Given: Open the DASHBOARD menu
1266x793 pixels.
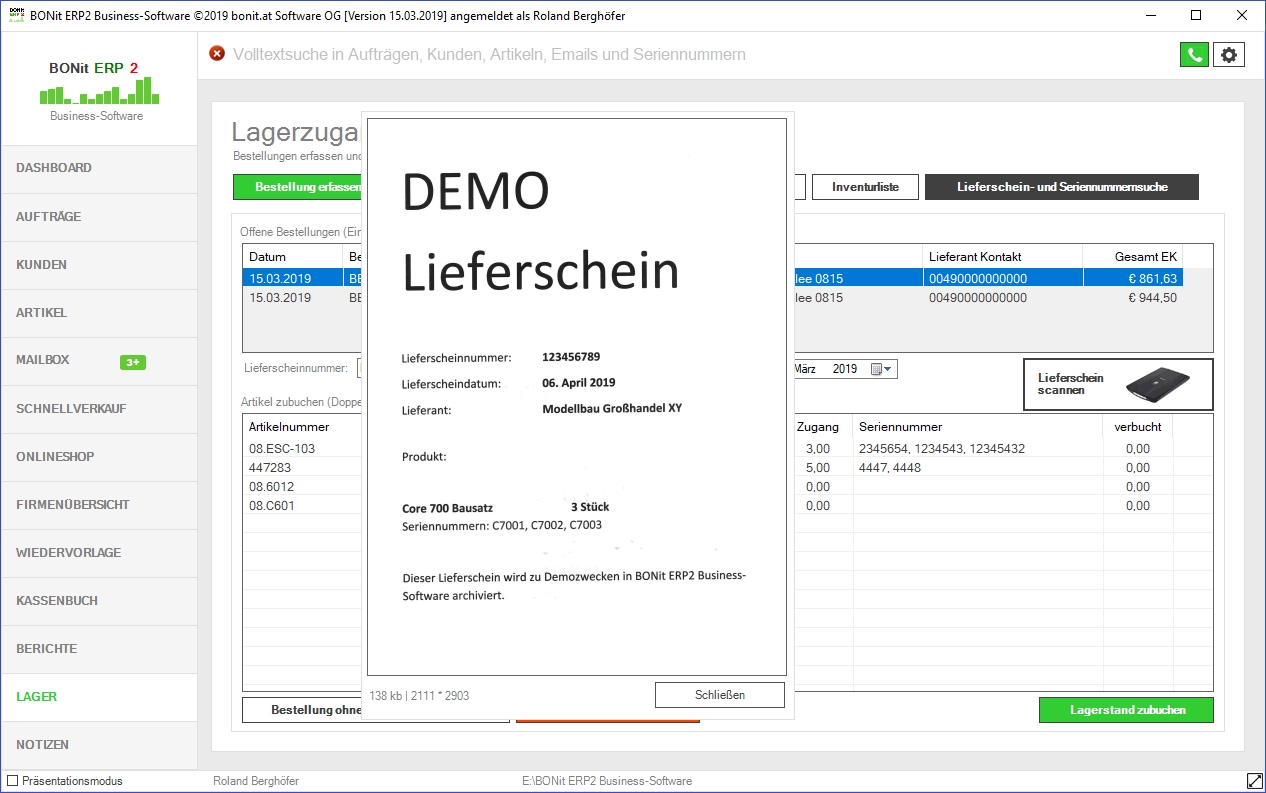Looking at the screenshot, I should [98, 169].
